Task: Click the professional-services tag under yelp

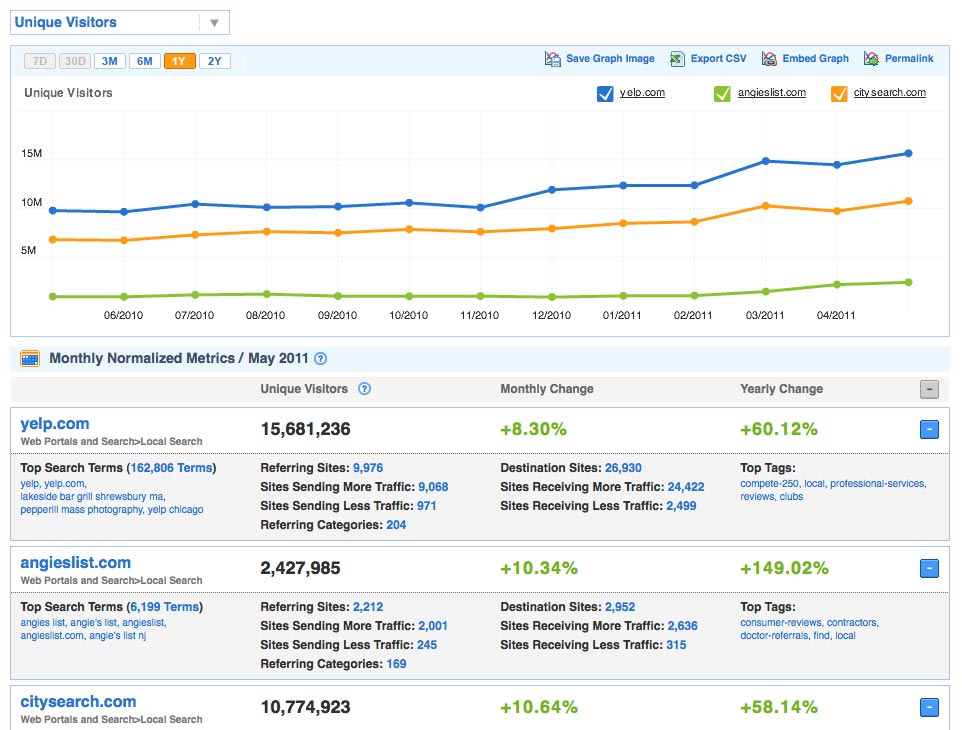Action: pos(877,483)
